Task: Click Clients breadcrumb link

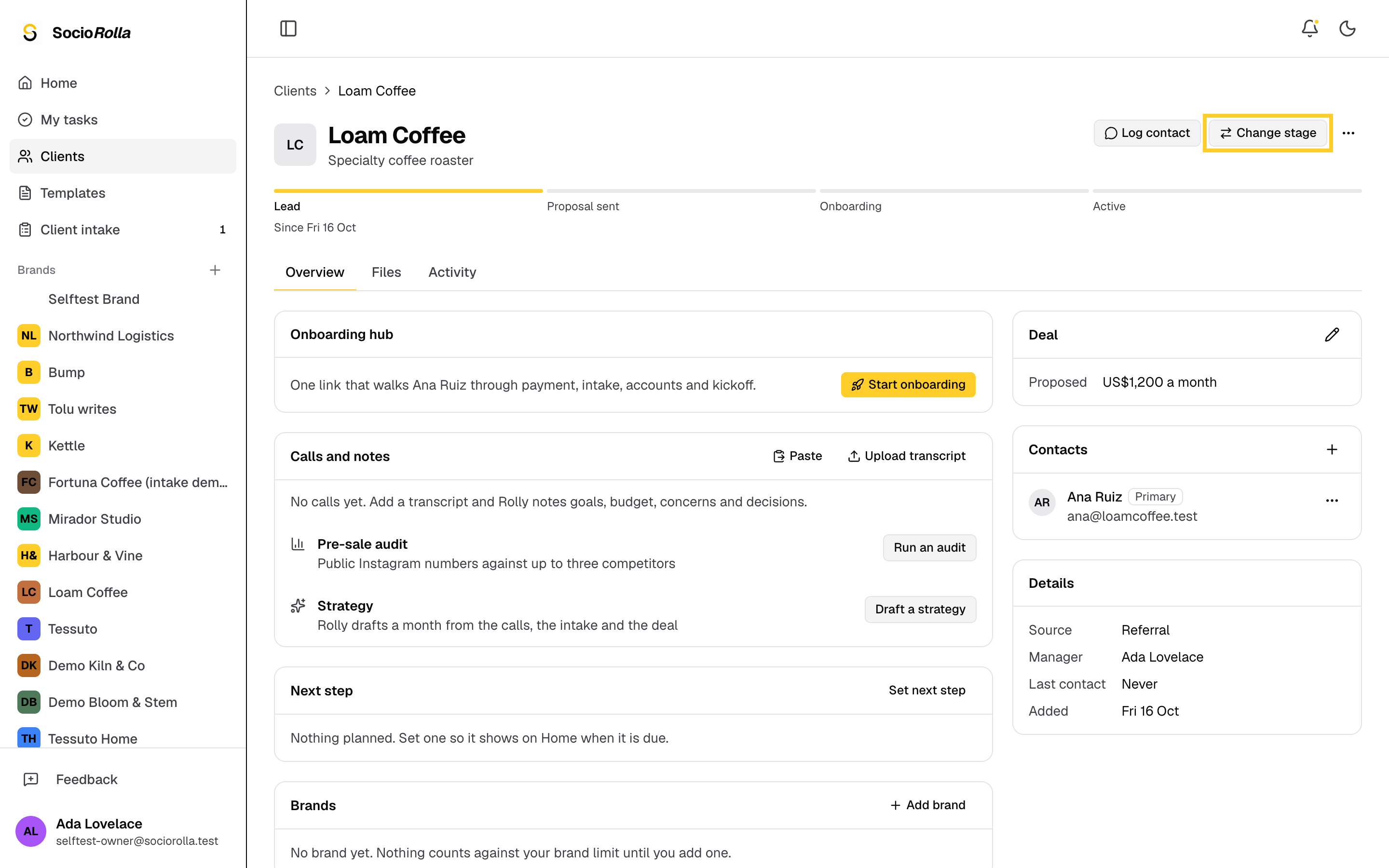Action: click(x=295, y=91)
